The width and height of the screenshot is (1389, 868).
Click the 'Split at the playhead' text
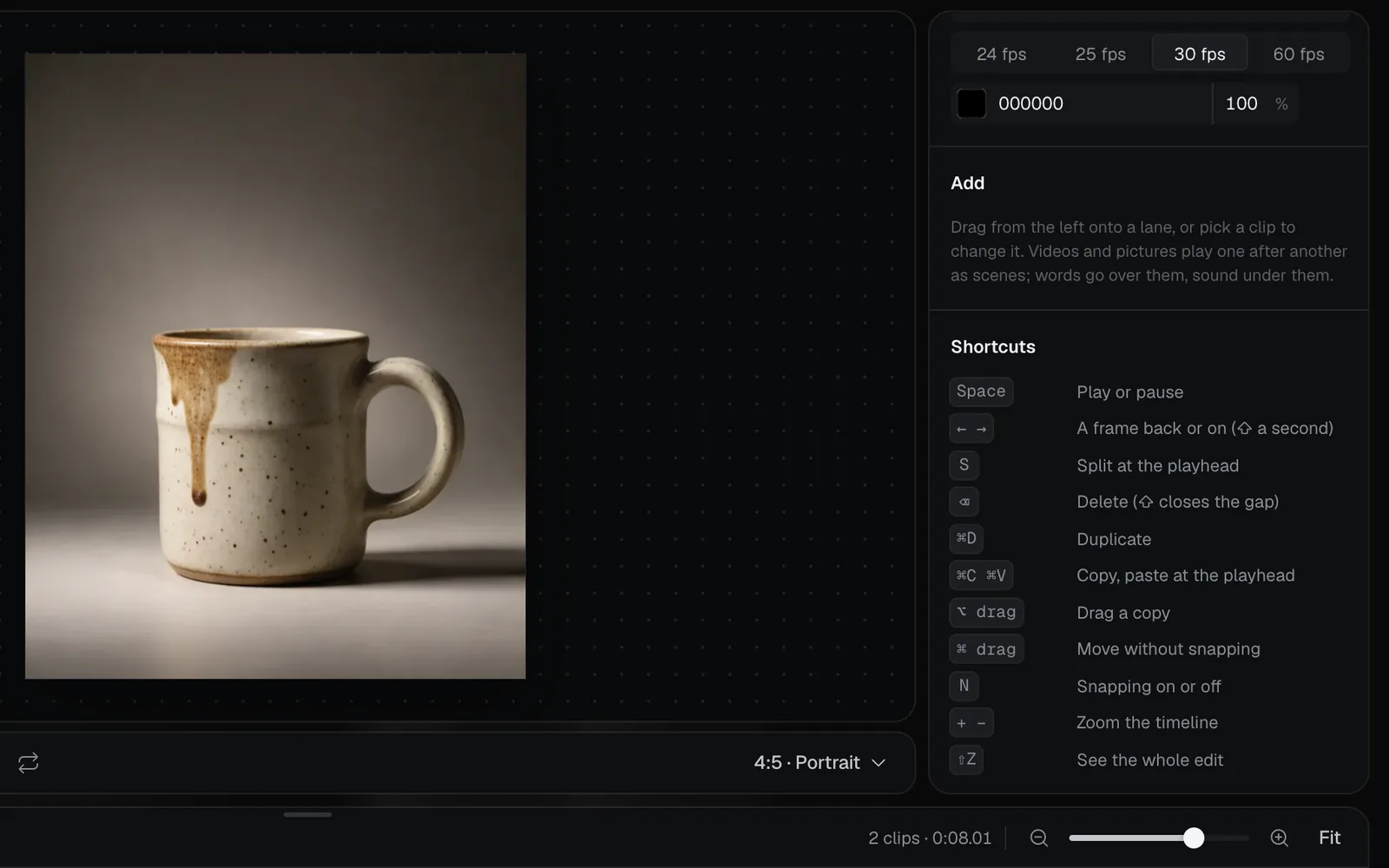(1157, 465)
